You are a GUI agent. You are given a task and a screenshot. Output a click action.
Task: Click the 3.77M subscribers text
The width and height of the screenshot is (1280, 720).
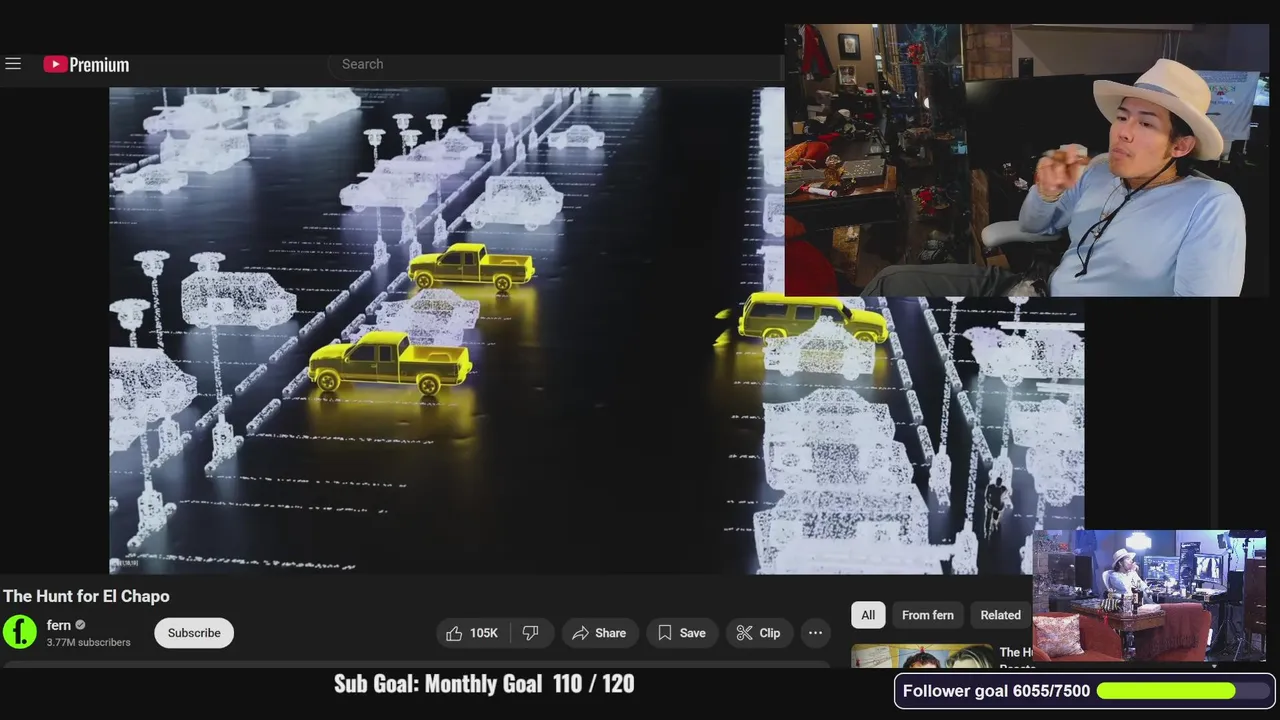point(89,642)
